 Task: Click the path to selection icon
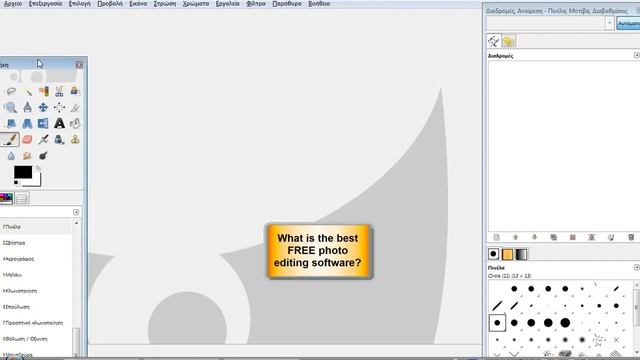point(573,237)
